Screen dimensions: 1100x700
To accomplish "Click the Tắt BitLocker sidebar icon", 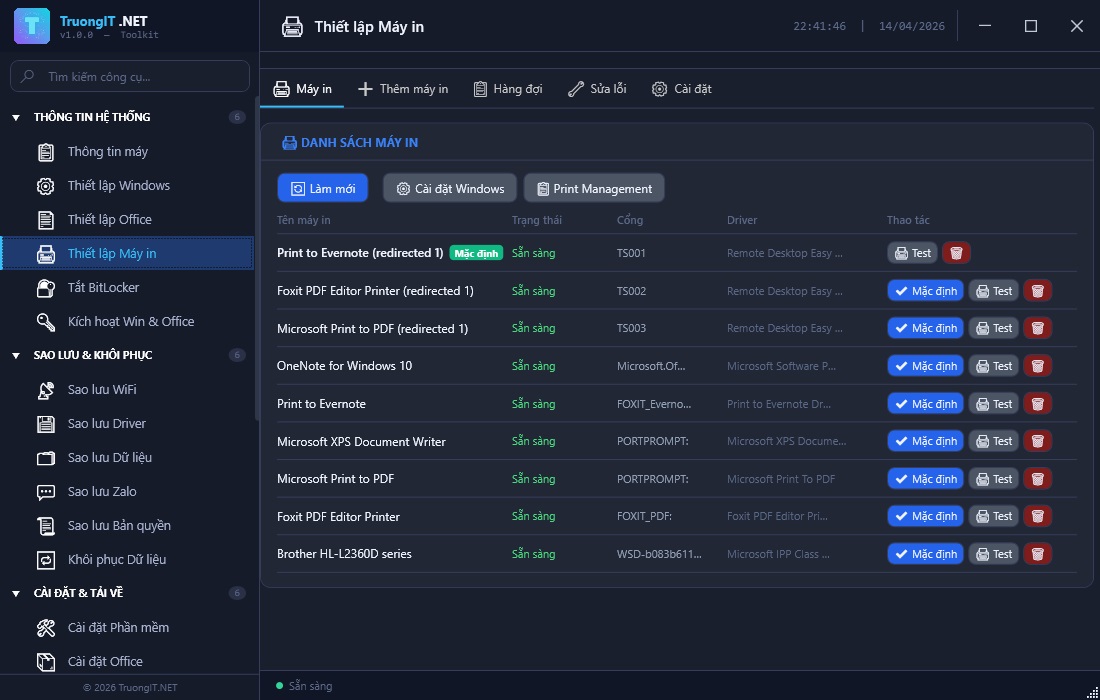I will point(46,288).
